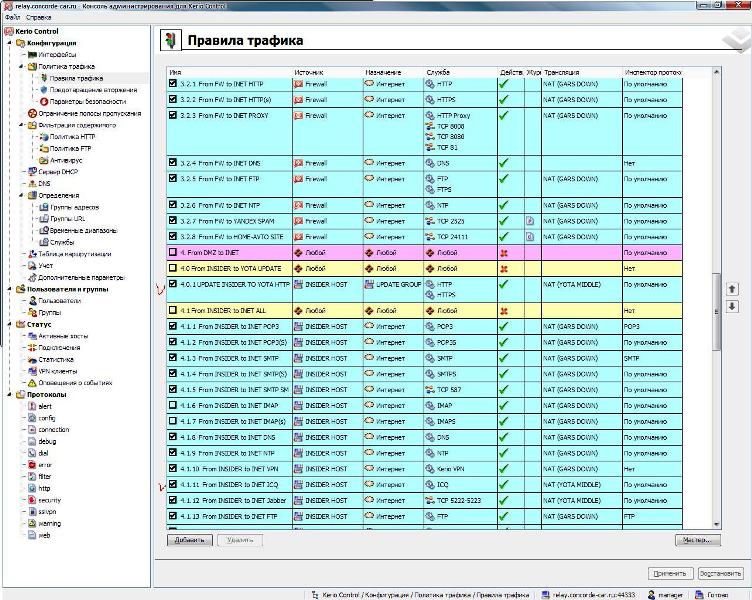Open Временные диапазоны icon
This screenshot has width=752, height=600.
click(x=44, y=231)
